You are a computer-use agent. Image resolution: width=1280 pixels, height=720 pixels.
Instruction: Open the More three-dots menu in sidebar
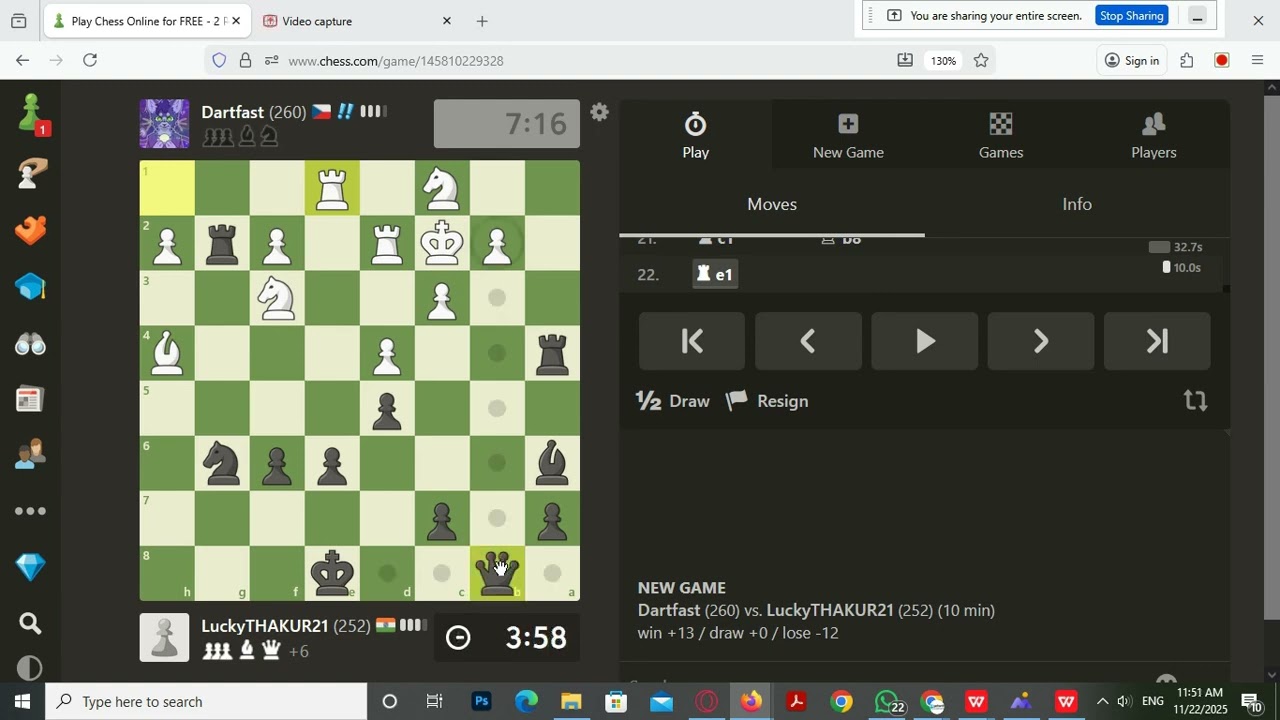31,511
